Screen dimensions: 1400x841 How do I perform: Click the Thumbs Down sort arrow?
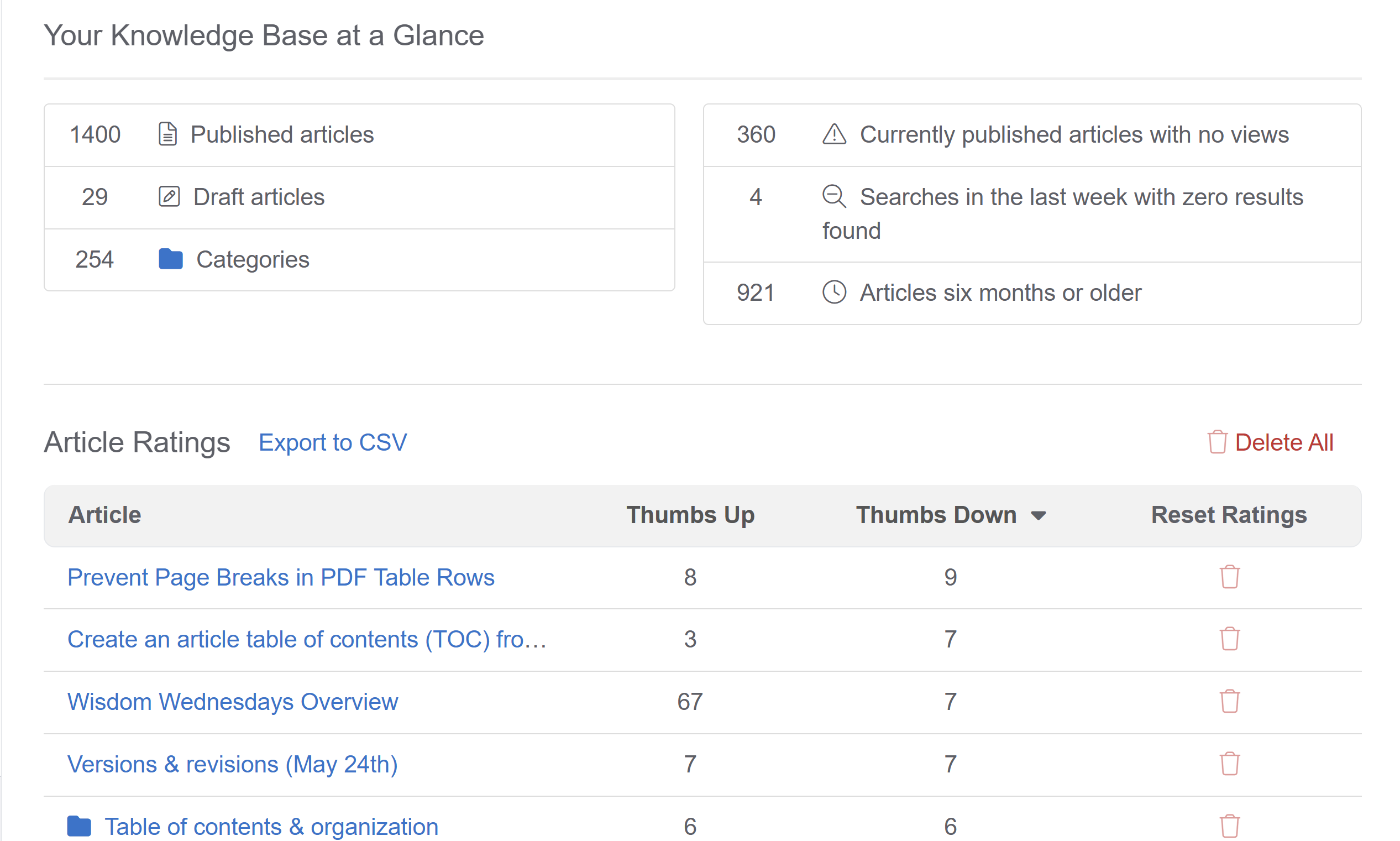tap(1037, 516)
